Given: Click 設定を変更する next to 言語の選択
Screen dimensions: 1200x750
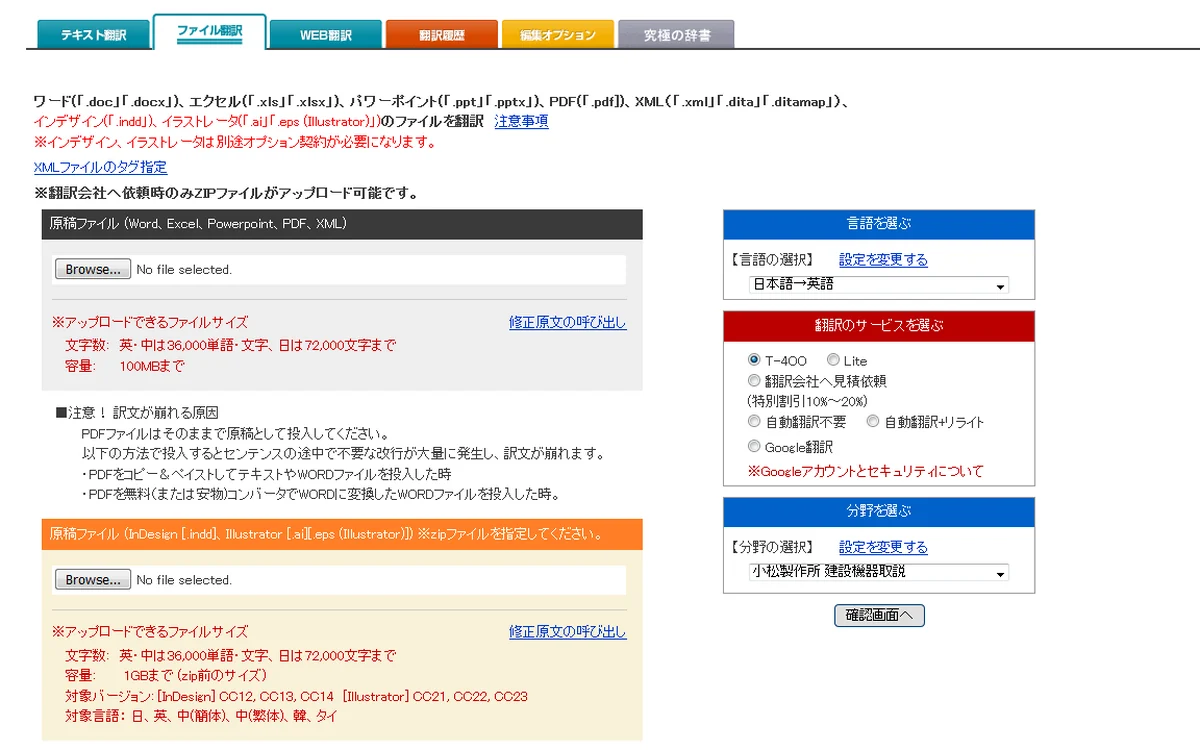Looking at the screenshot, I should 883,260.
